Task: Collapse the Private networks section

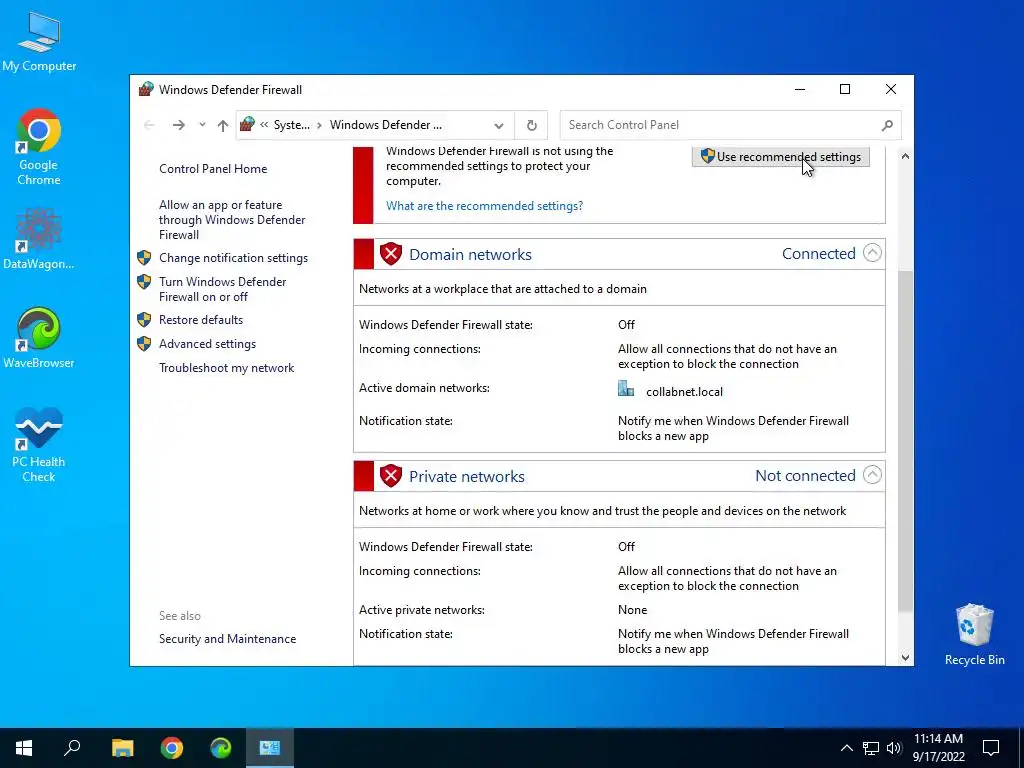Action: pos(872,475)
